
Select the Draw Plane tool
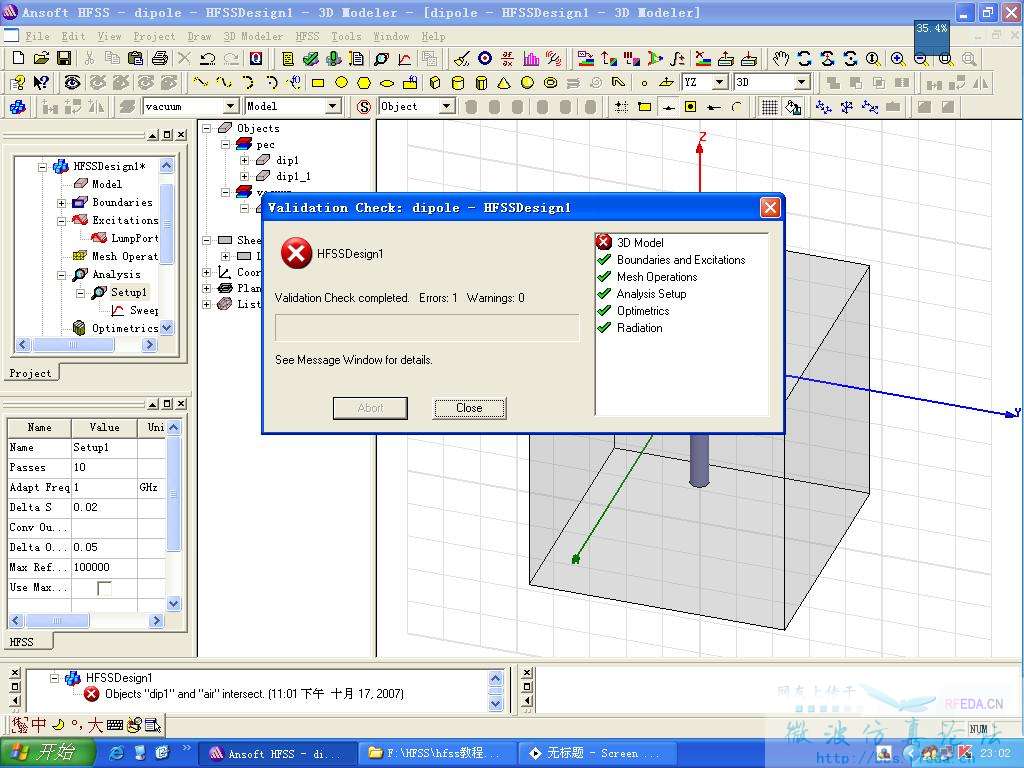click(x=666, y=82)
